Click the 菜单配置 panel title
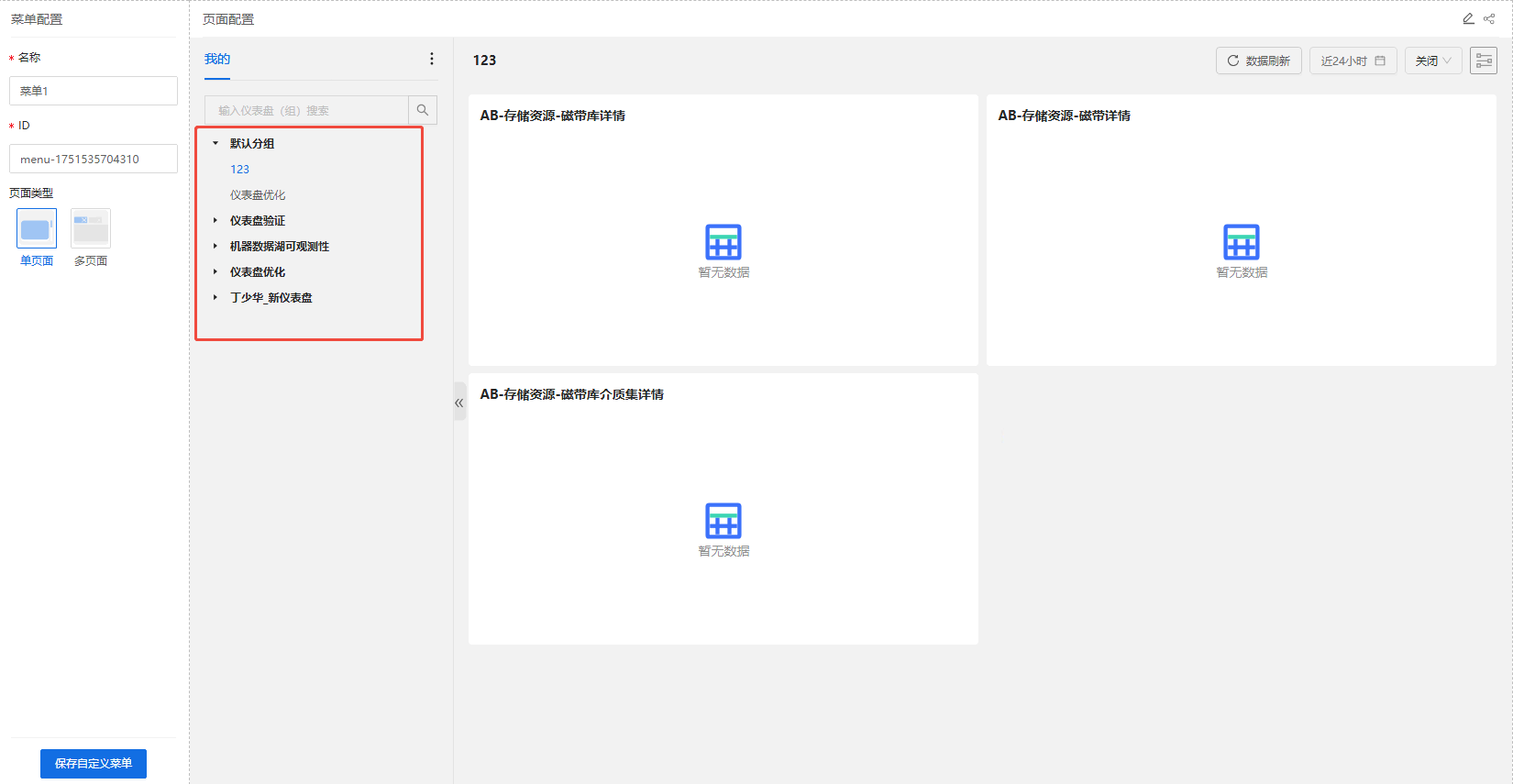Screen dimensions: 1513x784 pos(37,19)
